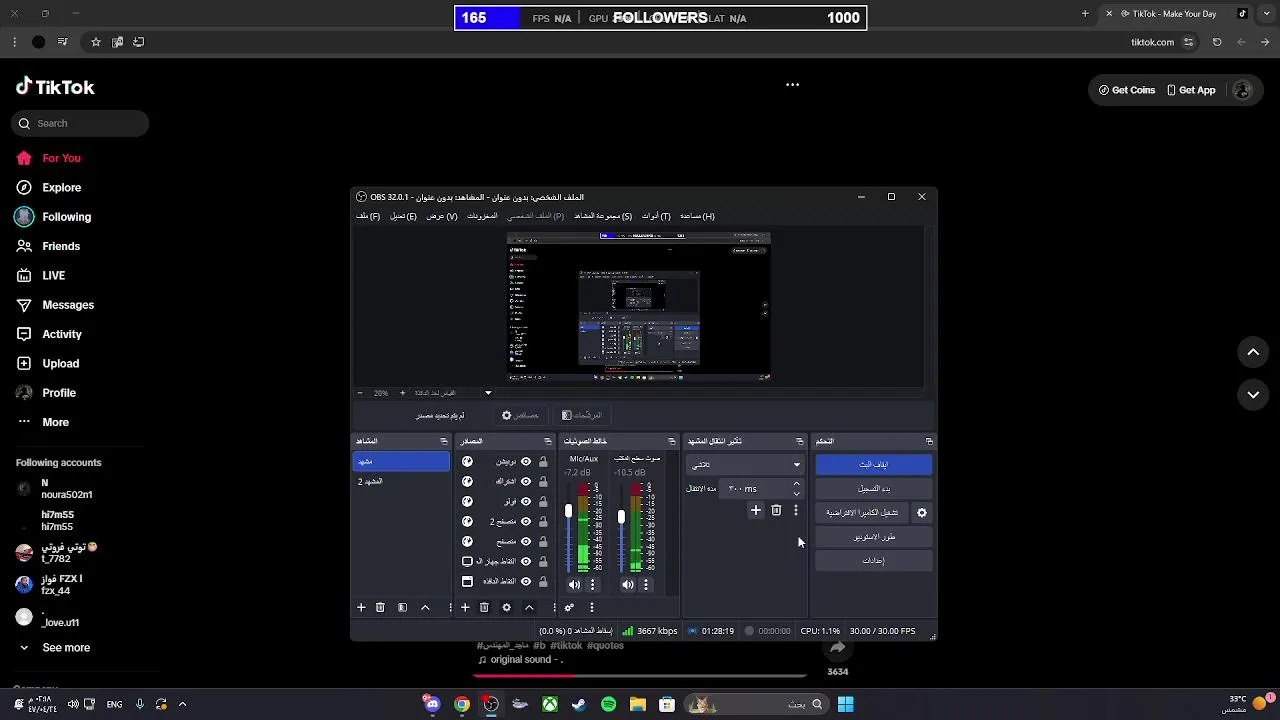Open Discord from the taskbar
The width and height of the screenshot is (1280, 720).
point(432,704)
